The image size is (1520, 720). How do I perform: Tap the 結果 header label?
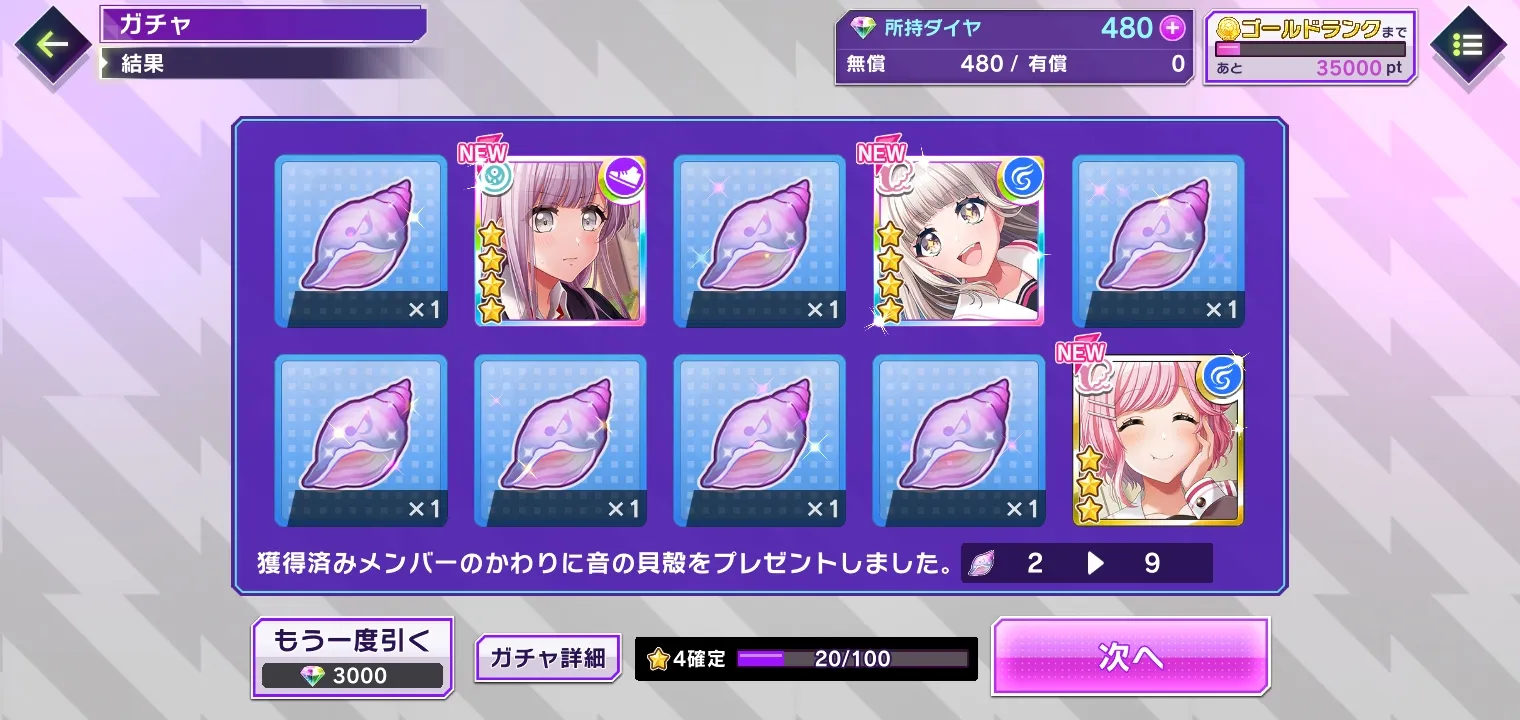142,64
